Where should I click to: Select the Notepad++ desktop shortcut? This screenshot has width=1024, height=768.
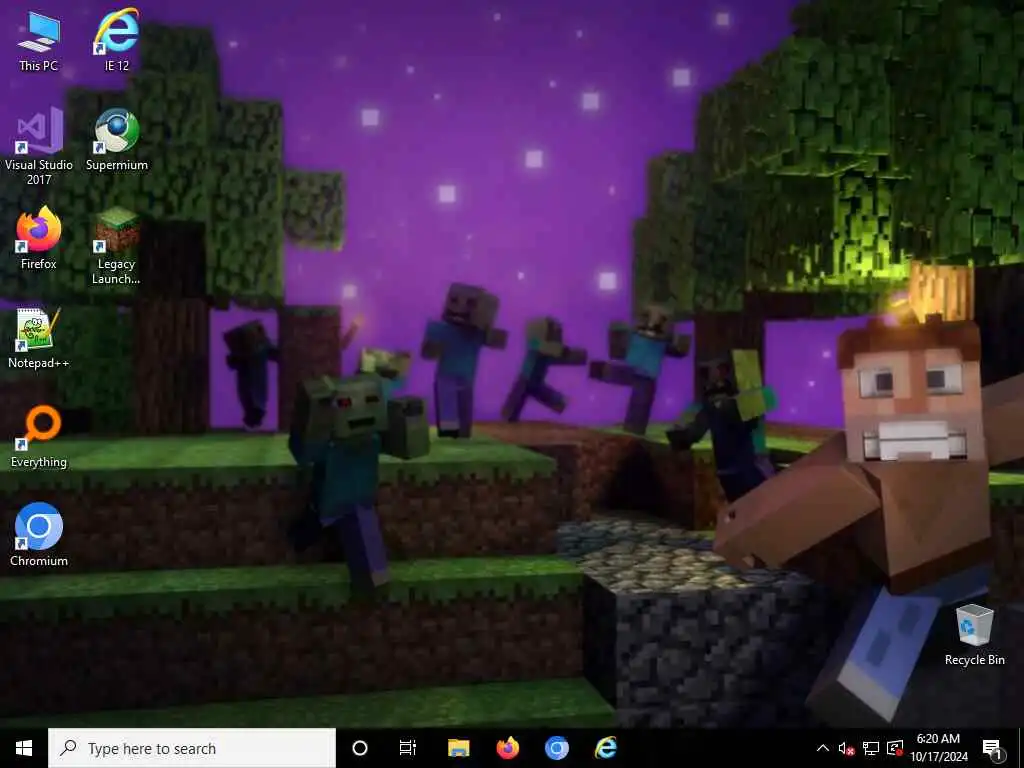click(39, 338)
